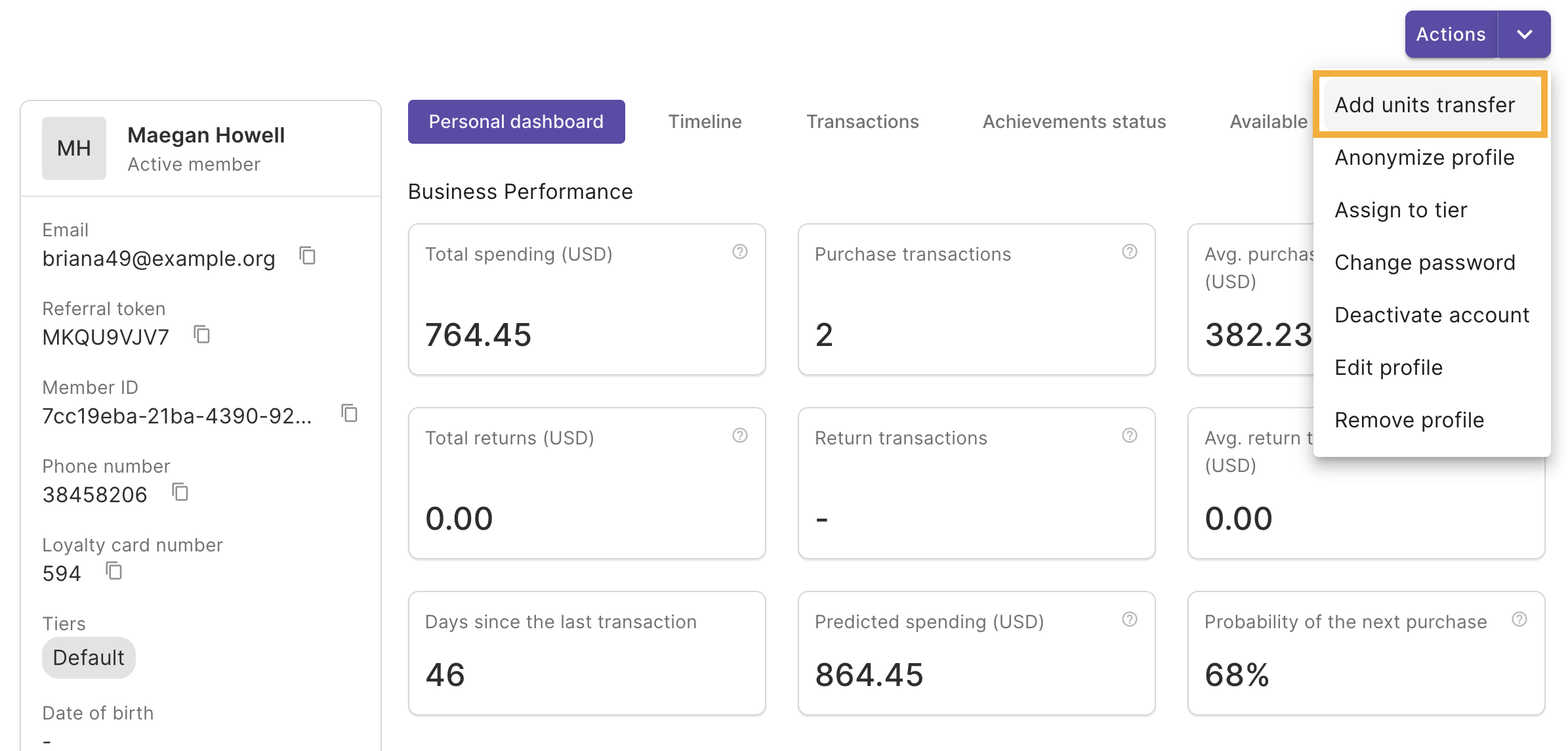Screen dimensions: 1568x751
Task: Open help tooltip for Predicted spending (USD)
Action: click(x=1130, y=619)
